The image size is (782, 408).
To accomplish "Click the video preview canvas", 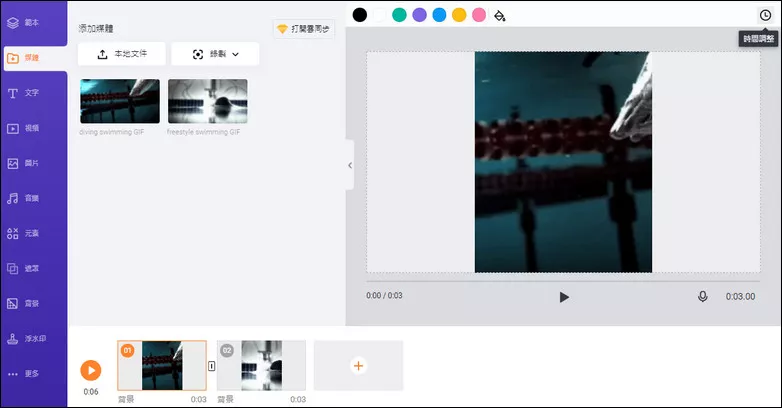I will (x=563, y=162).
